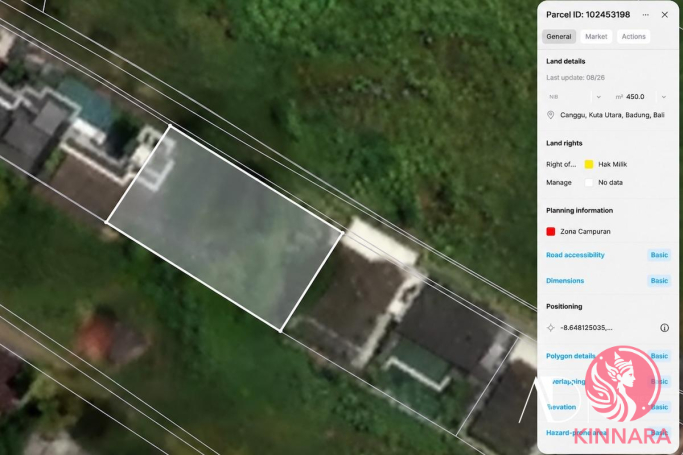The image size is (683, 455).
Task: Select the -8.648125035 coordinate text
Action: [x=586, y=327]
